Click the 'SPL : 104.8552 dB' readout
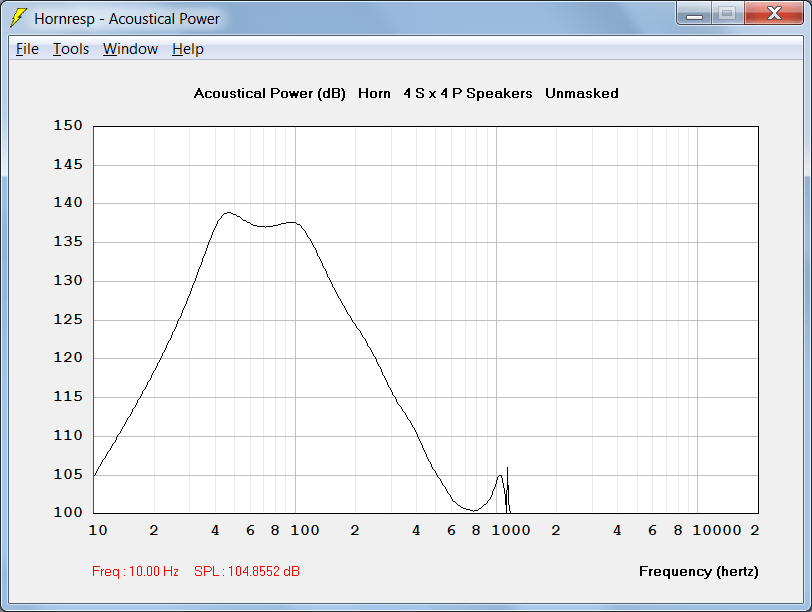The image size is (812, 612). tap(246, 571)
